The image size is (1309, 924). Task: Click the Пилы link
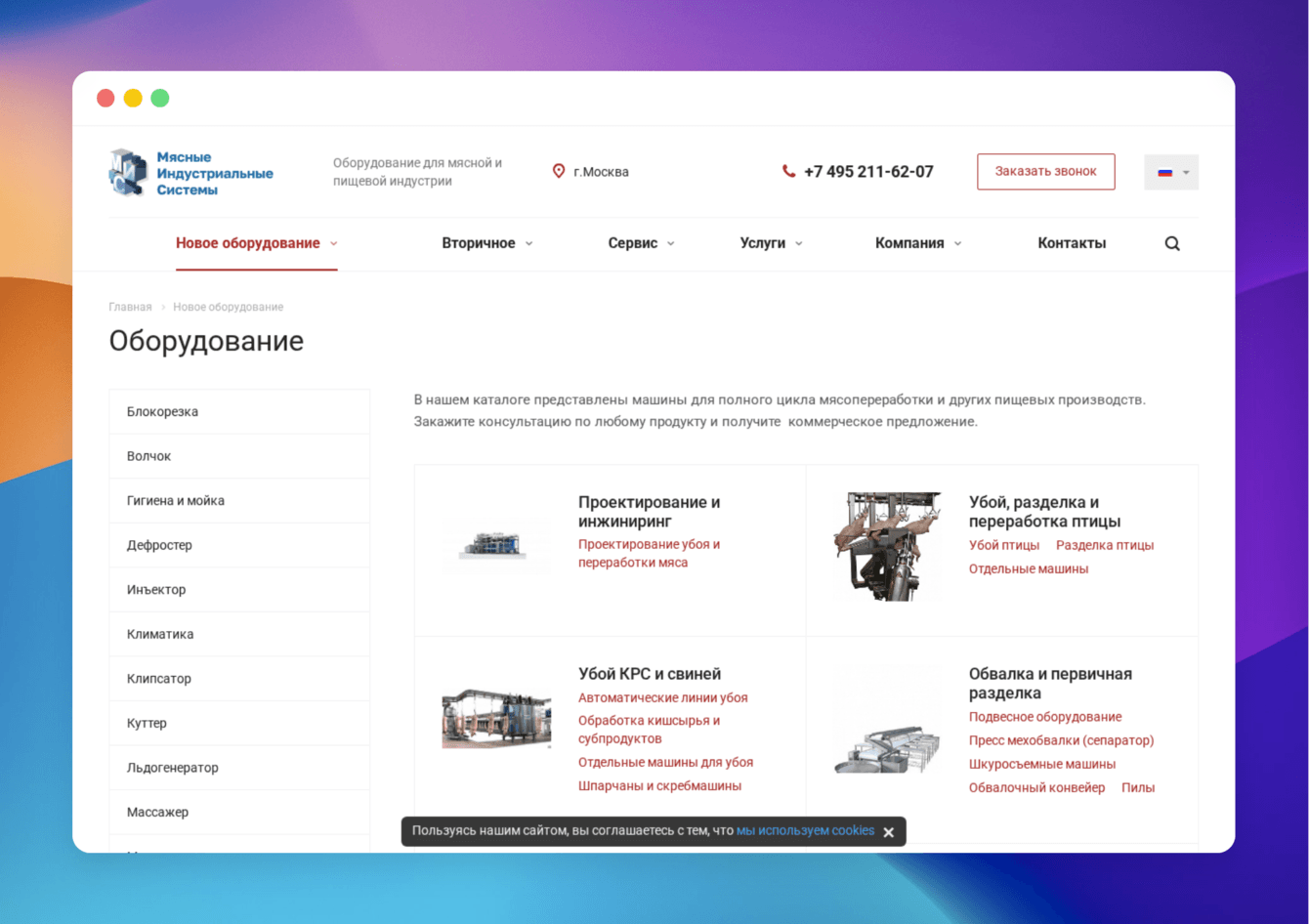[x=1138, y=787]
